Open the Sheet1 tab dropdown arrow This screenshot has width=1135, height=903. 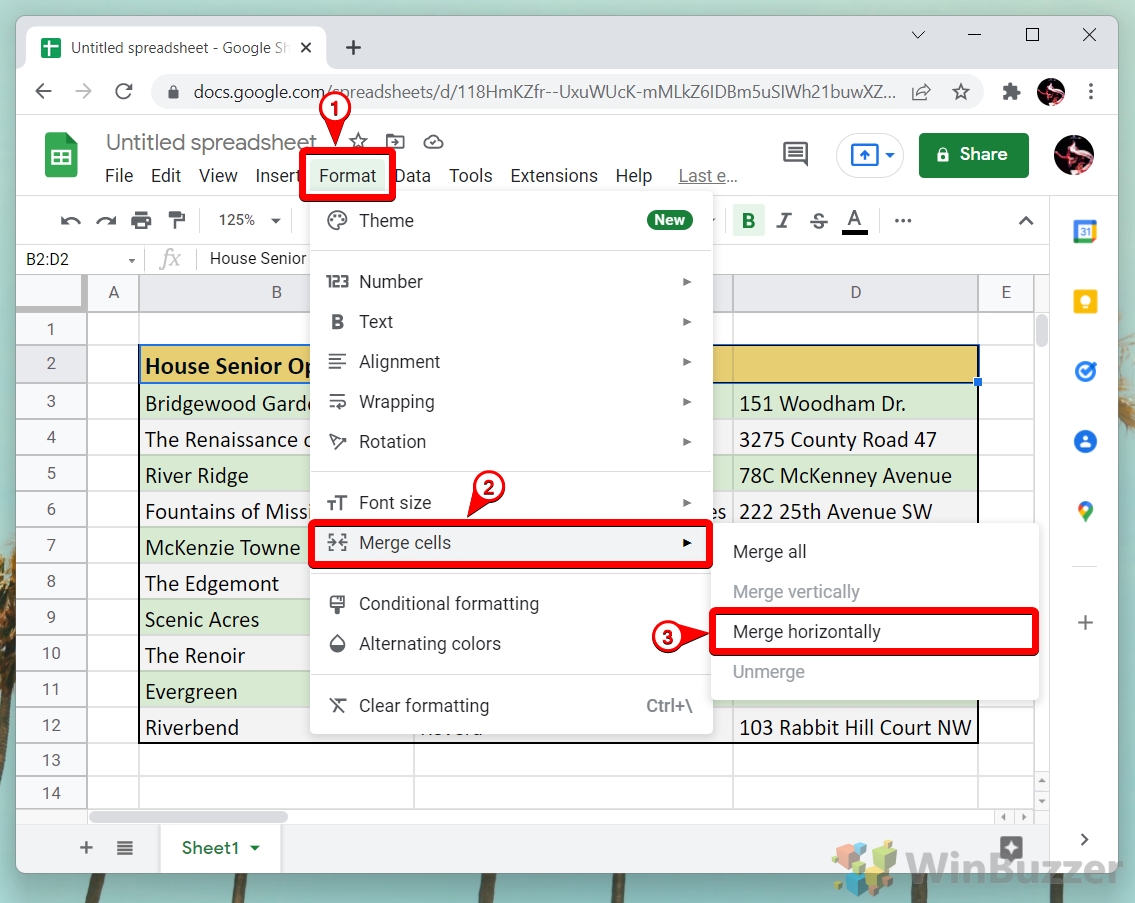coord(255,848)
